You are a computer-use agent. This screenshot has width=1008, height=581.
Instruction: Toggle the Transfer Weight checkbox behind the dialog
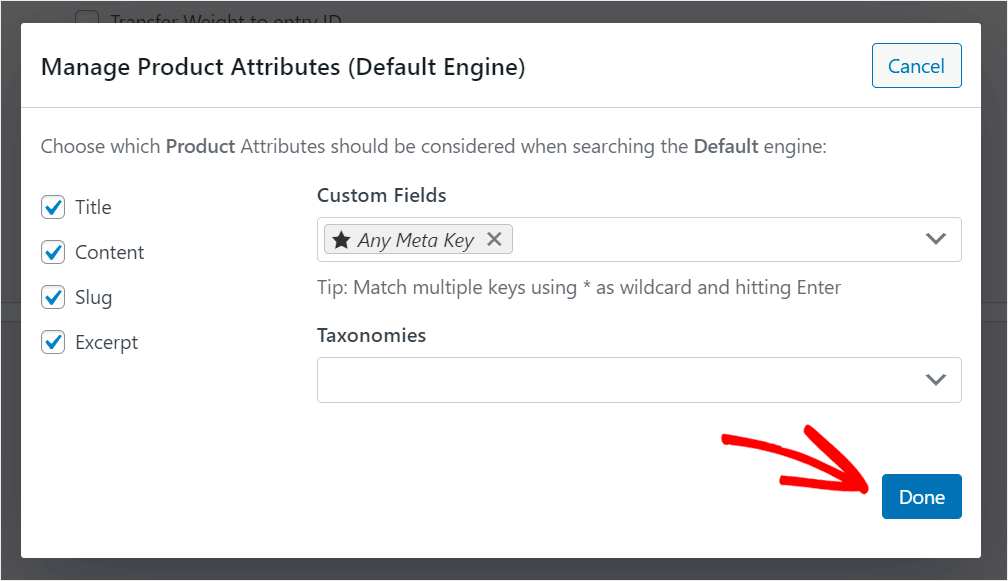tap(88, 18)
